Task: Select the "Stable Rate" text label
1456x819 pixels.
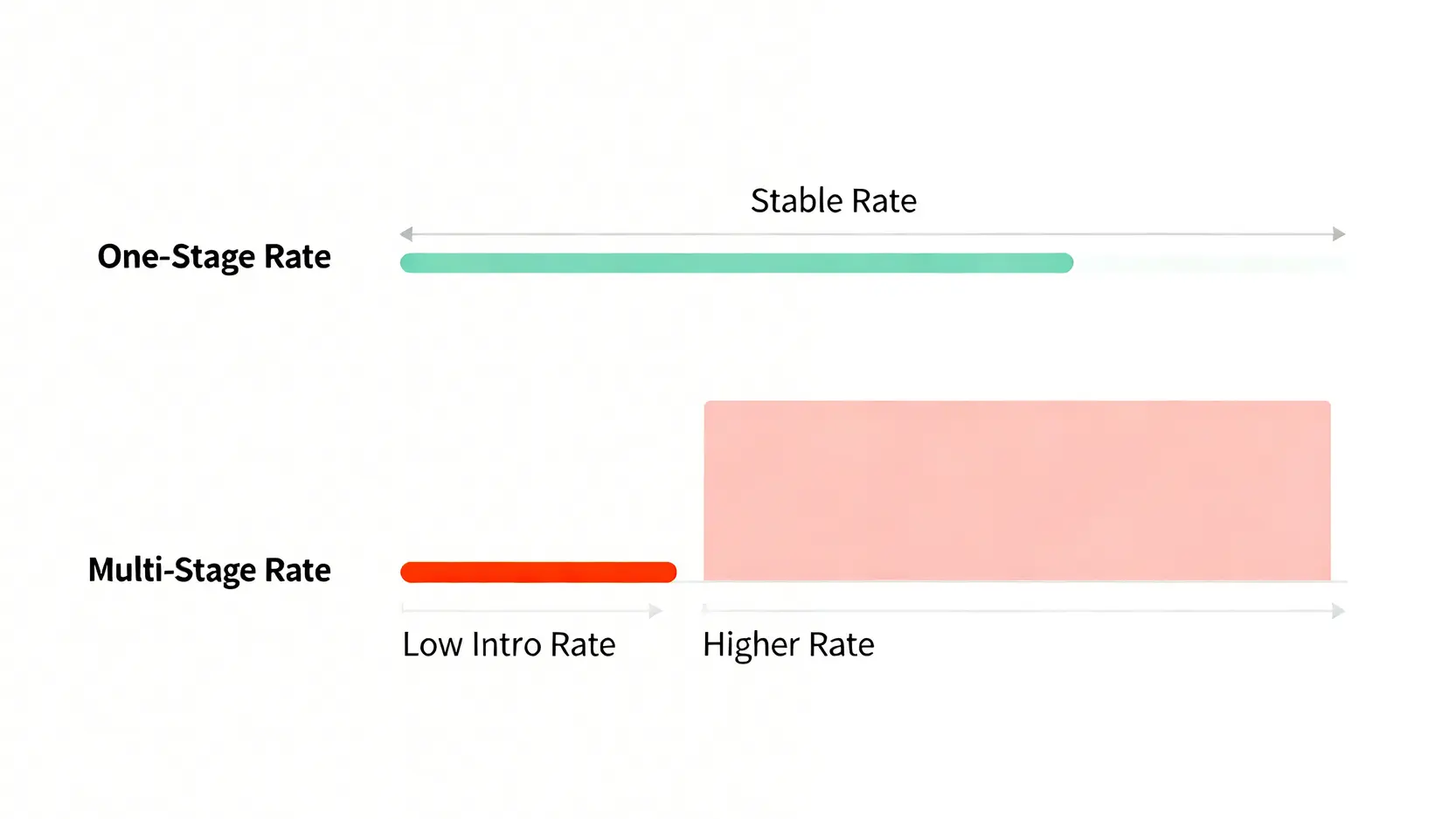Action: point(834,201)
